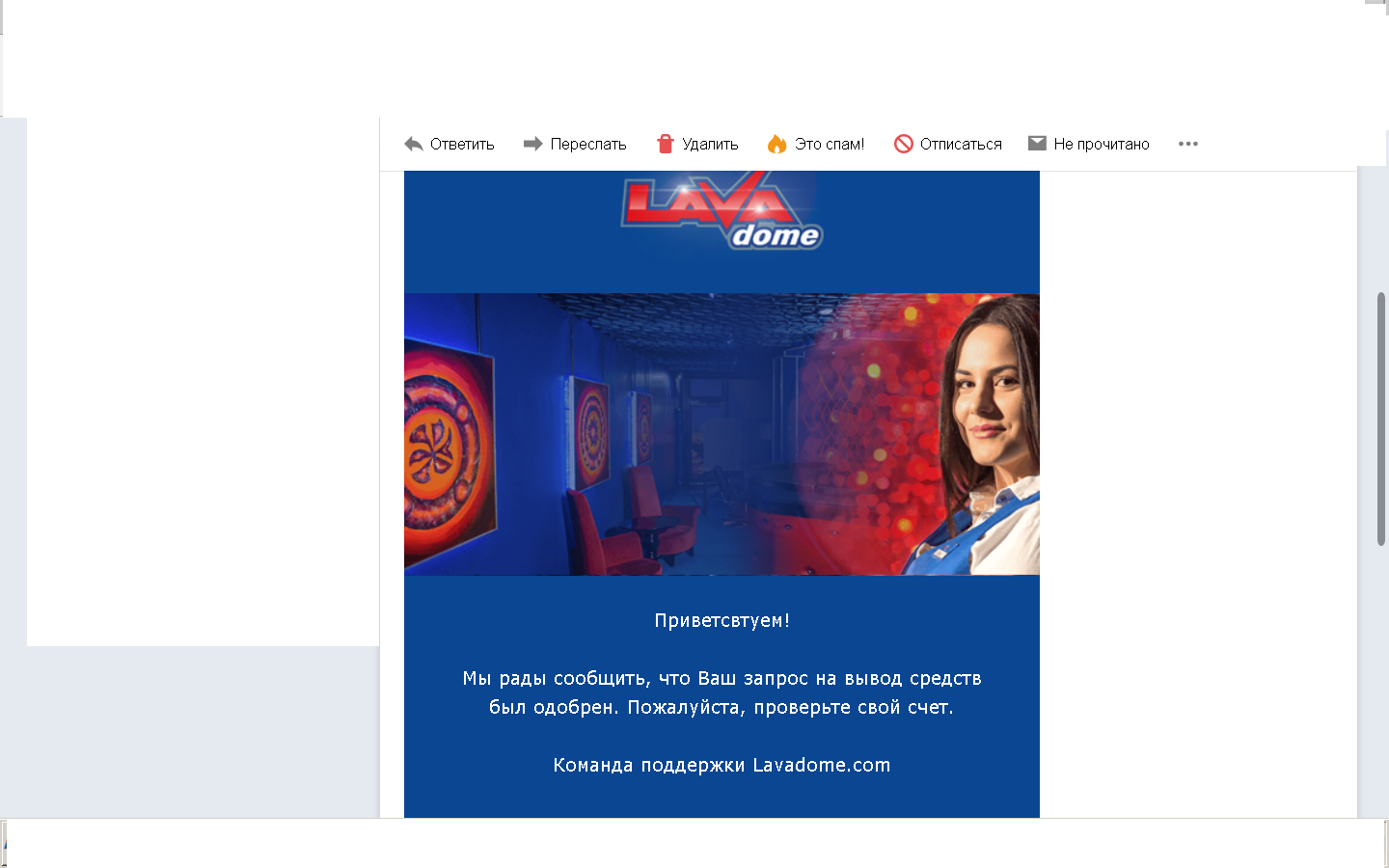
Task: Click the red trash can icon
Action: (665, 144)
